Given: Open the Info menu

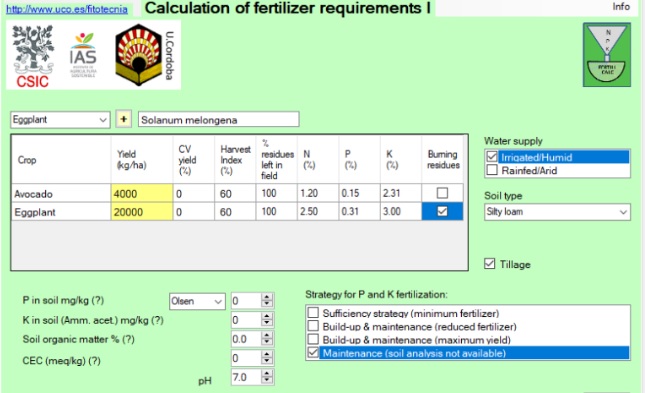Looking at the screenshot, I should click(x=621, y=7).
